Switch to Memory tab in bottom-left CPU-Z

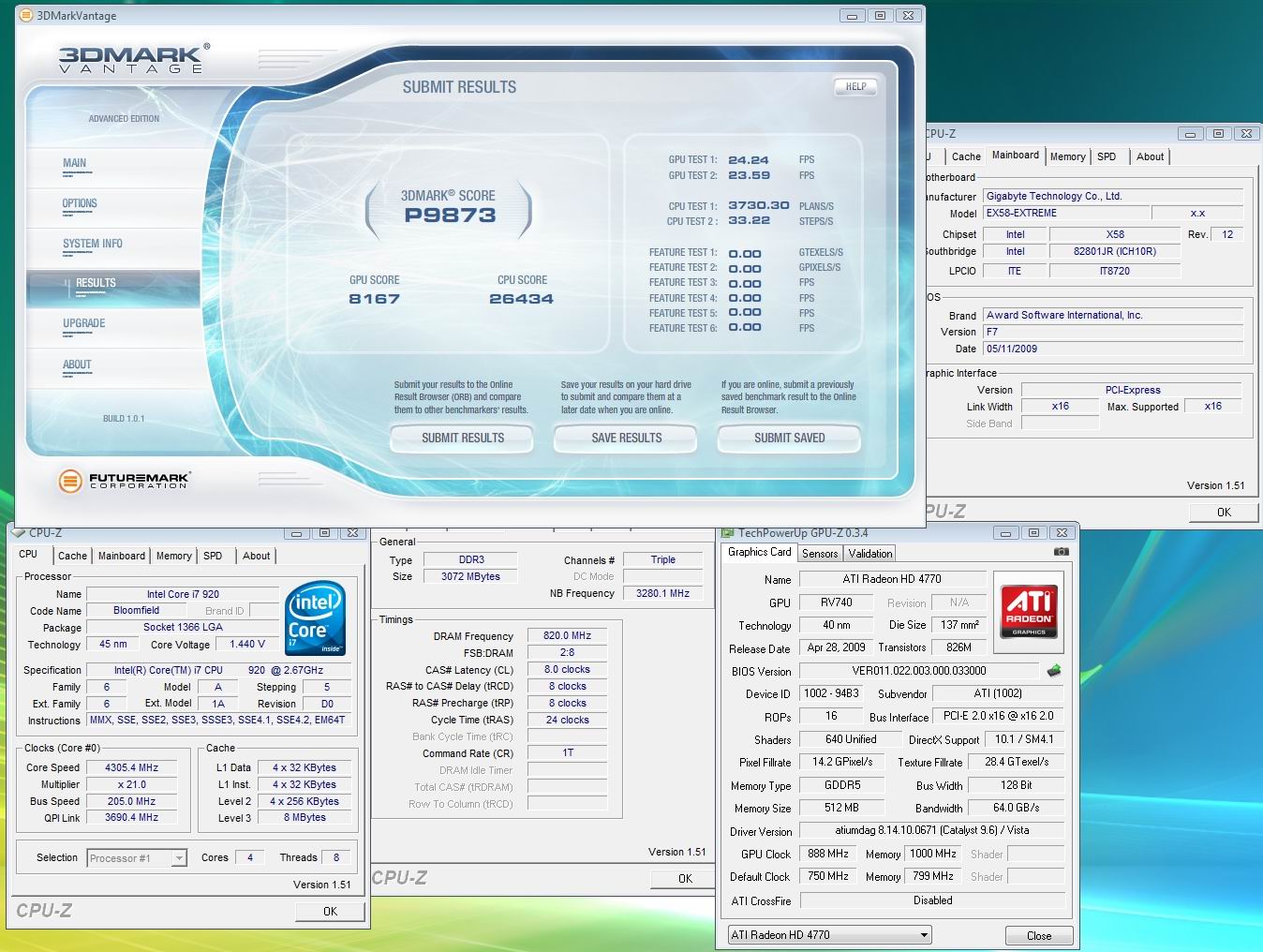173,556
